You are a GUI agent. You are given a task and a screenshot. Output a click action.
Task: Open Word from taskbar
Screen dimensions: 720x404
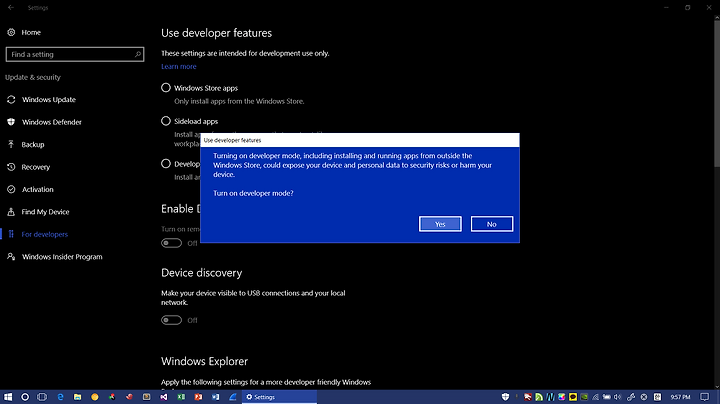[215, 397]
